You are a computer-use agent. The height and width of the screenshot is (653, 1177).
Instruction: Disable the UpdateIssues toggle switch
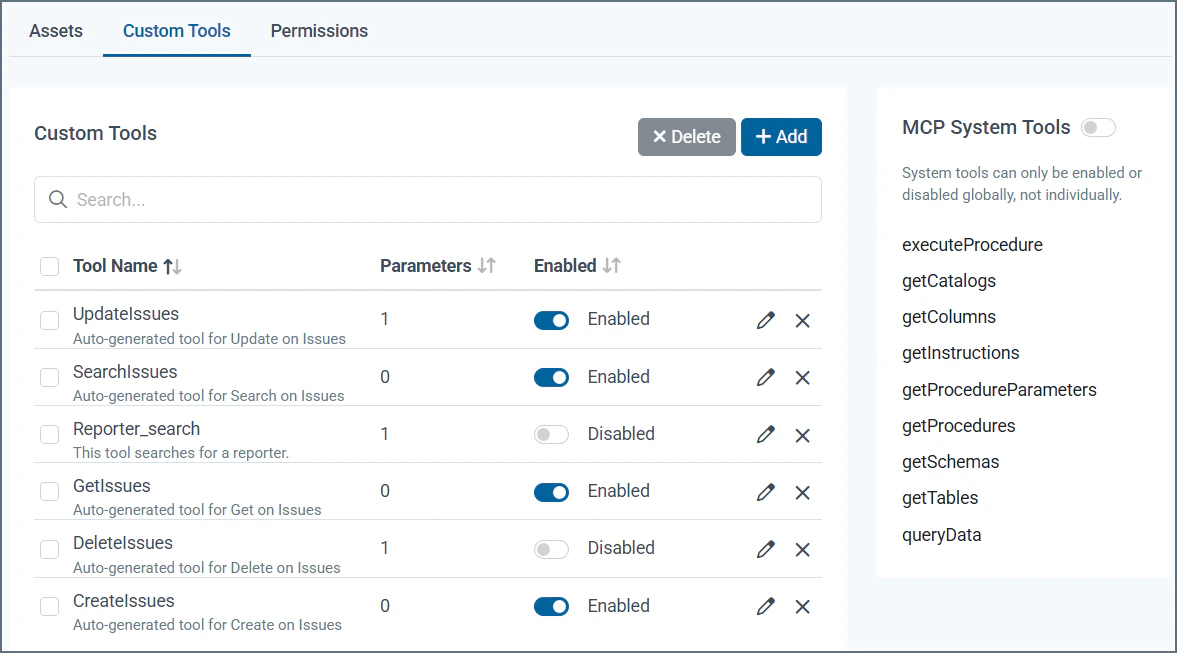pyautogui.click(x=551, y=320)
